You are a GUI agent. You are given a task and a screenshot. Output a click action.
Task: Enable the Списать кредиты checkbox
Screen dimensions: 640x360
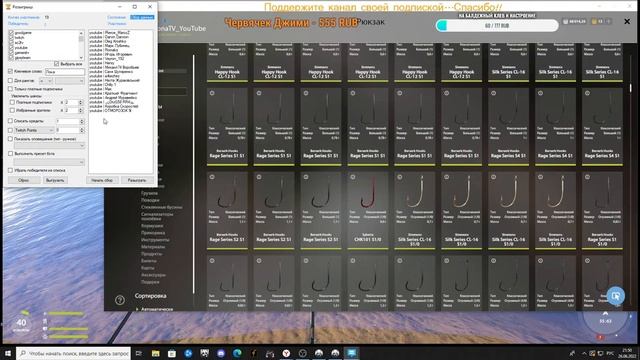pyautogui.click(x=11, y=121)
